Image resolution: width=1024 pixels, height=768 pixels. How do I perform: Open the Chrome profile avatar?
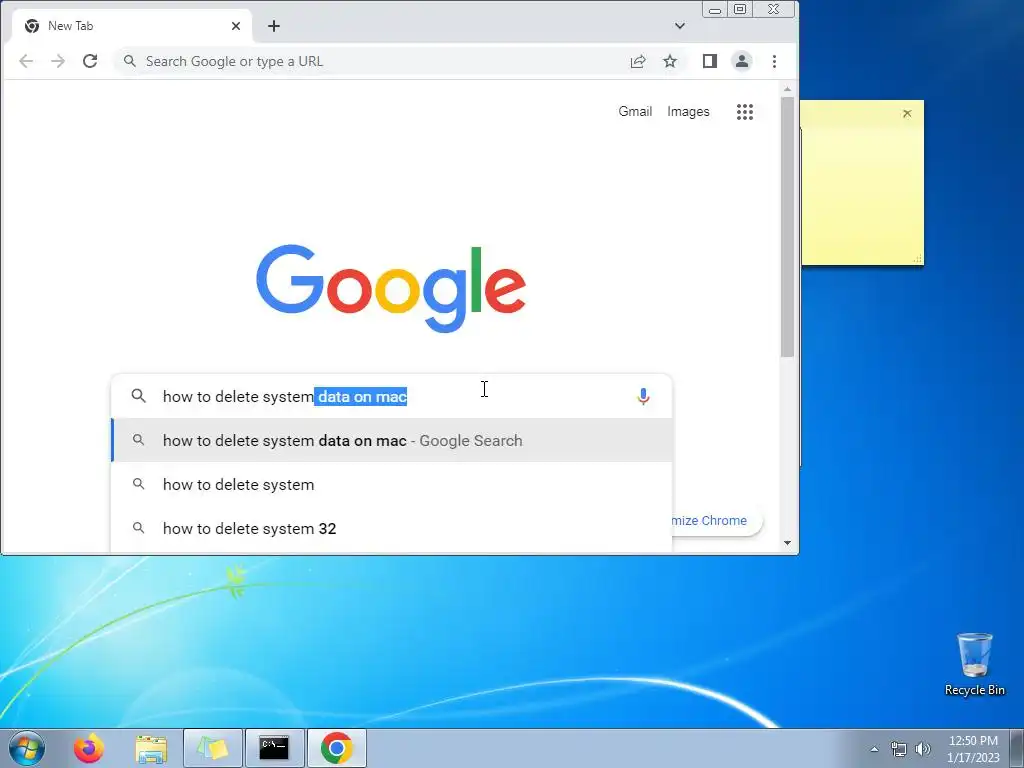[742, 61]
